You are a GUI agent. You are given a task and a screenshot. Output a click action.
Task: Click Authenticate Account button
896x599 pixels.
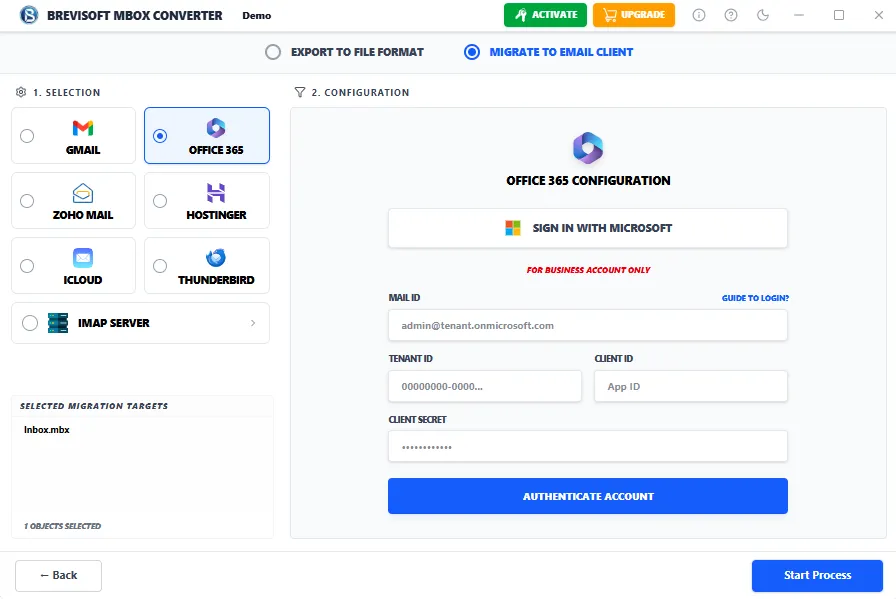click(x=588, y=496)
